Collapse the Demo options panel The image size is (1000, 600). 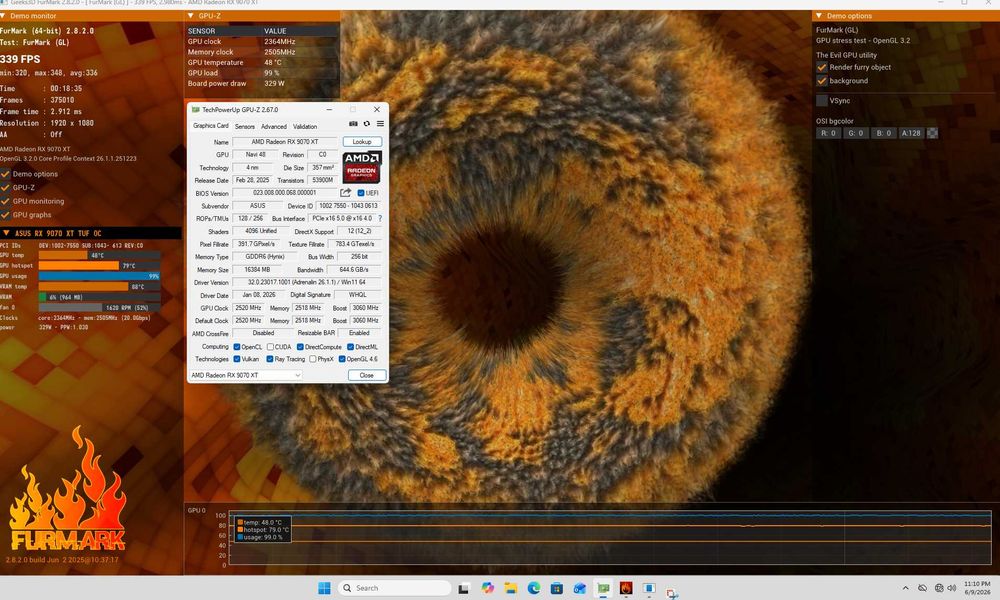click(819, 16)
